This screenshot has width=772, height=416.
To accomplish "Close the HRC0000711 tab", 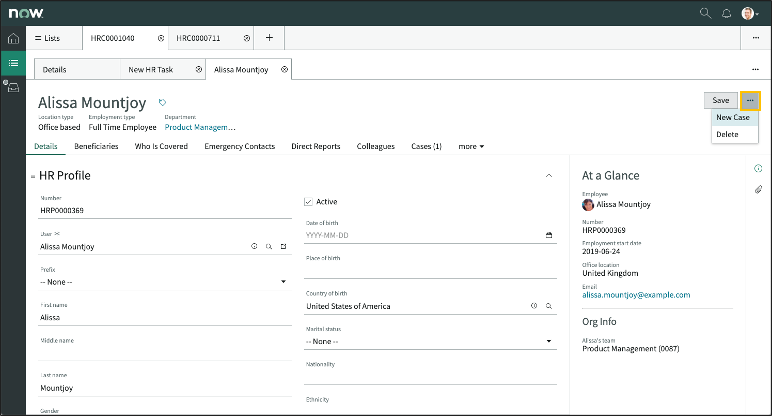I will coord(247,38).
